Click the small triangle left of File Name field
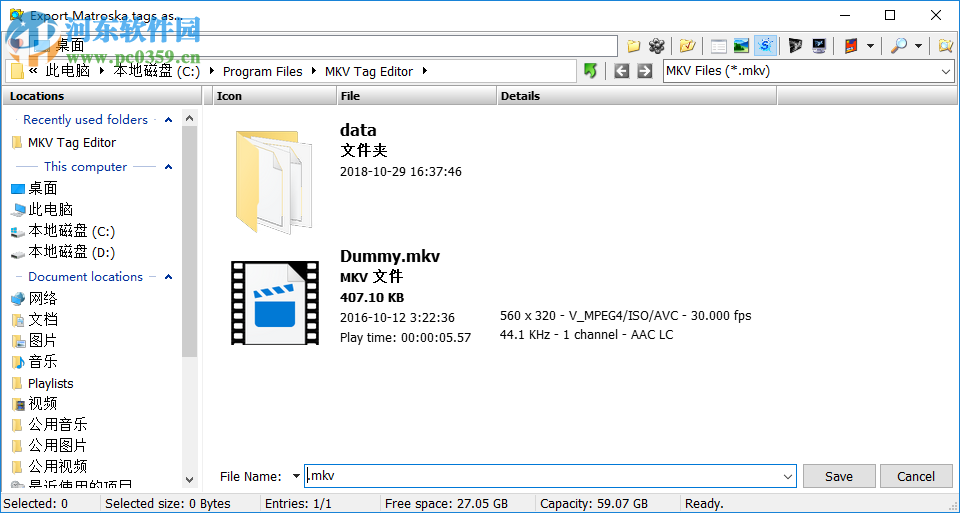 296,476
